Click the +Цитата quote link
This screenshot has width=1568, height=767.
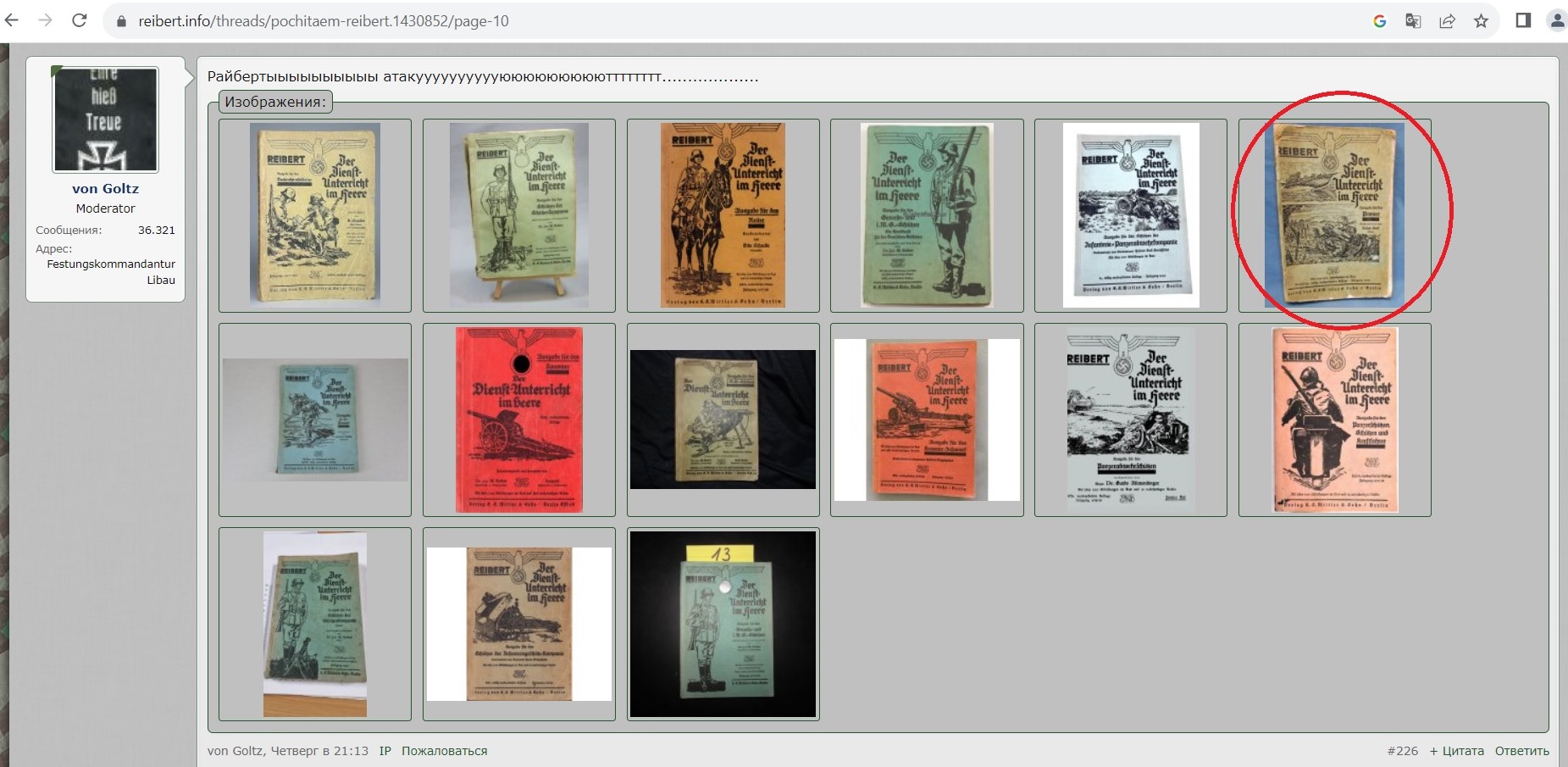point(1456,751)
